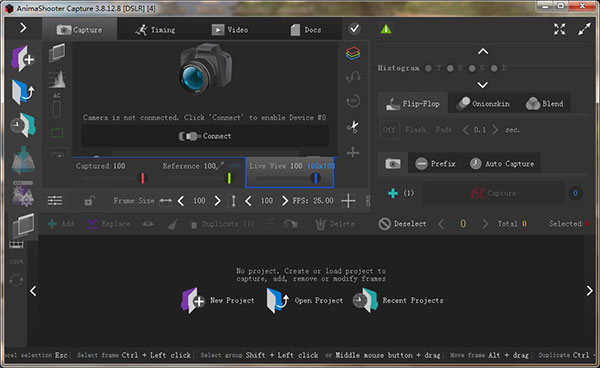Switch to the Capture tab

coord(79,29)
